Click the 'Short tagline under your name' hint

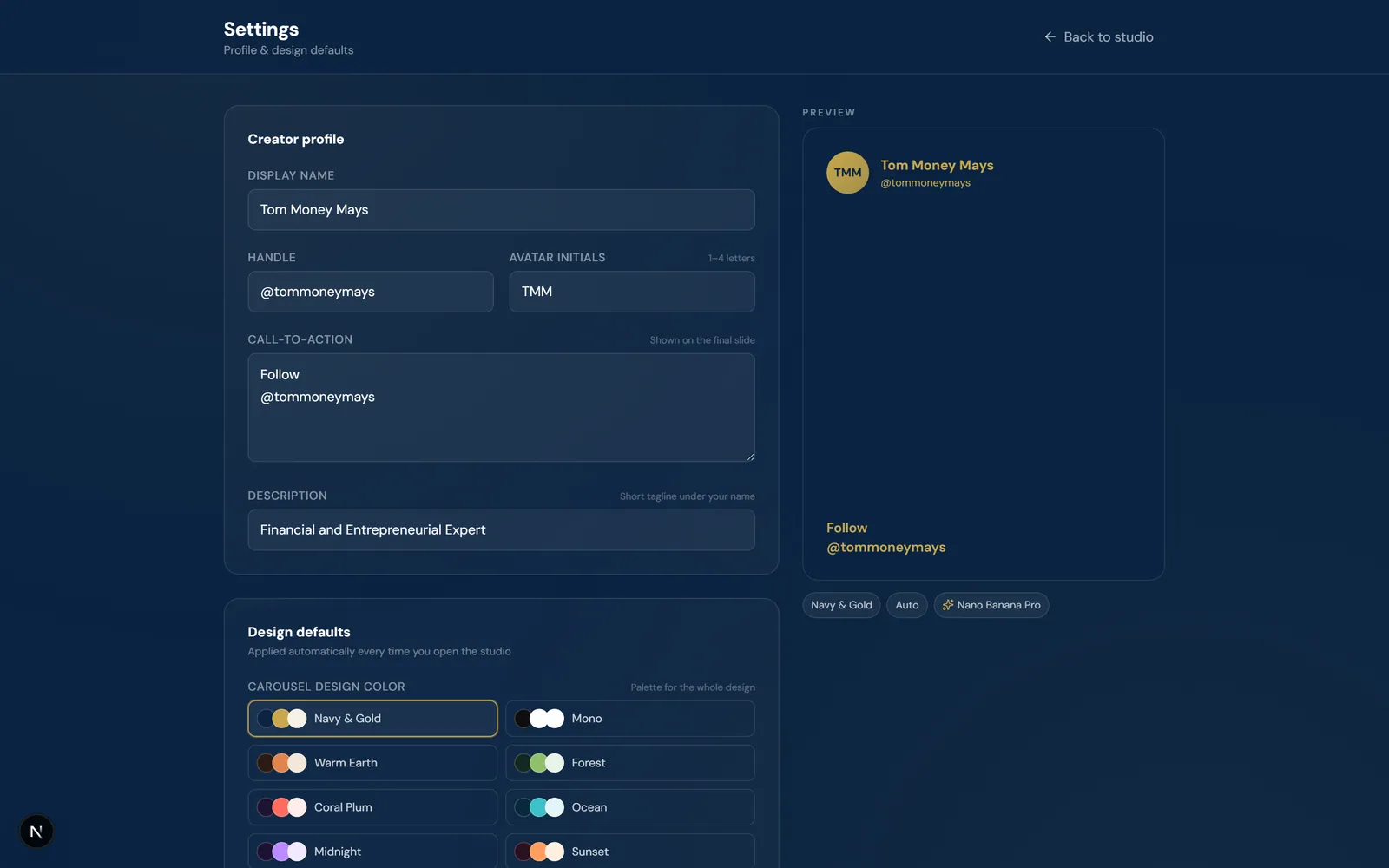(x=688, y=496)
